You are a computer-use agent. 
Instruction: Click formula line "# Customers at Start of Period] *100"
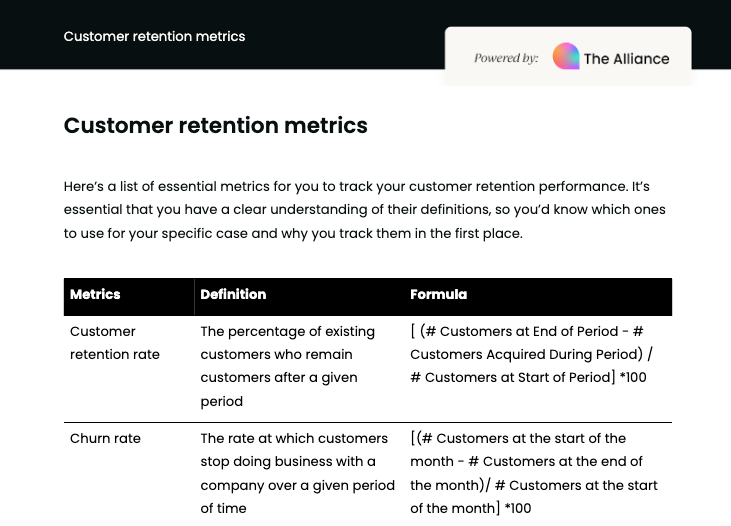528,377
